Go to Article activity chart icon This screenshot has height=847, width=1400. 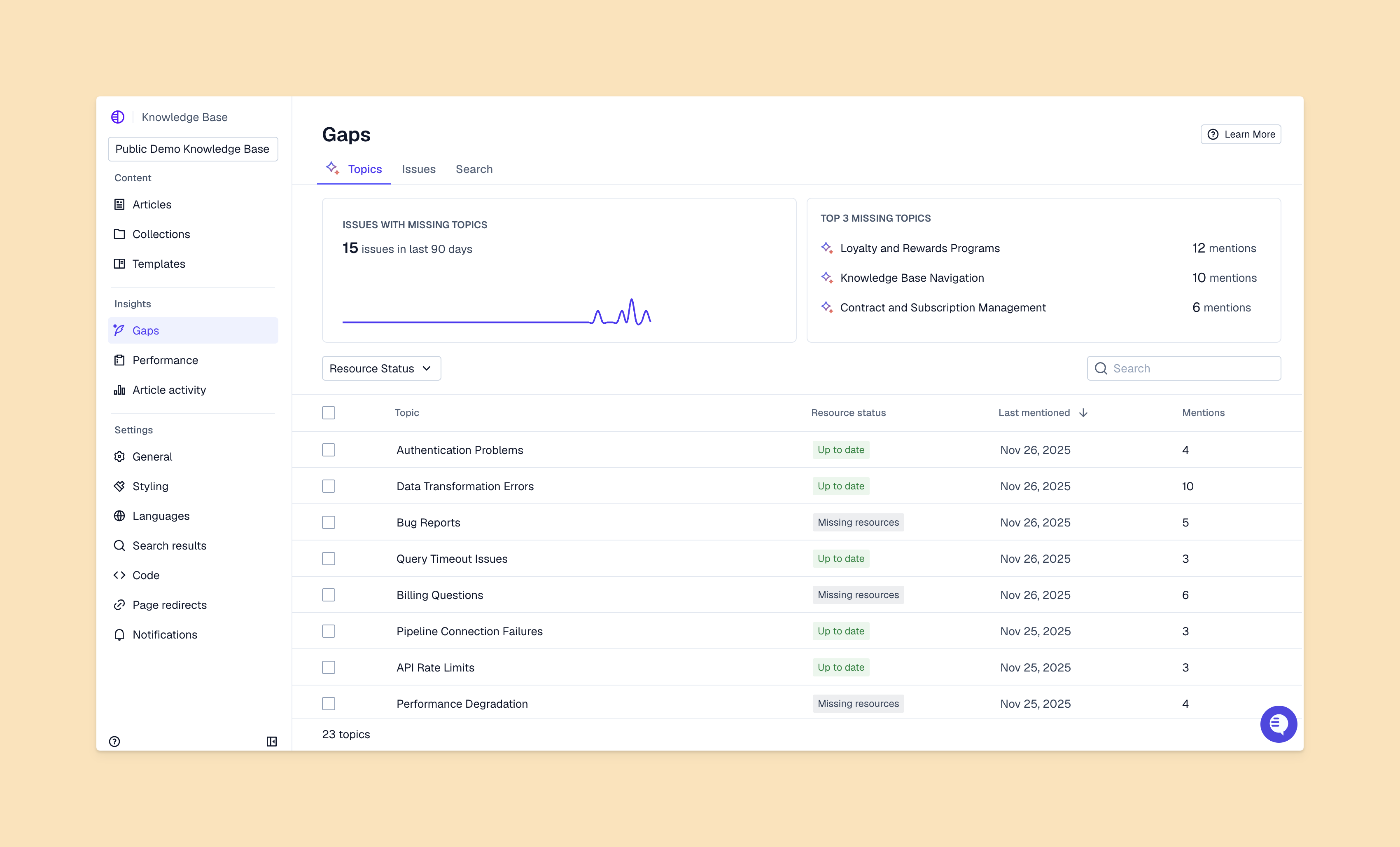pyautogui.click(x=119, y=390)
